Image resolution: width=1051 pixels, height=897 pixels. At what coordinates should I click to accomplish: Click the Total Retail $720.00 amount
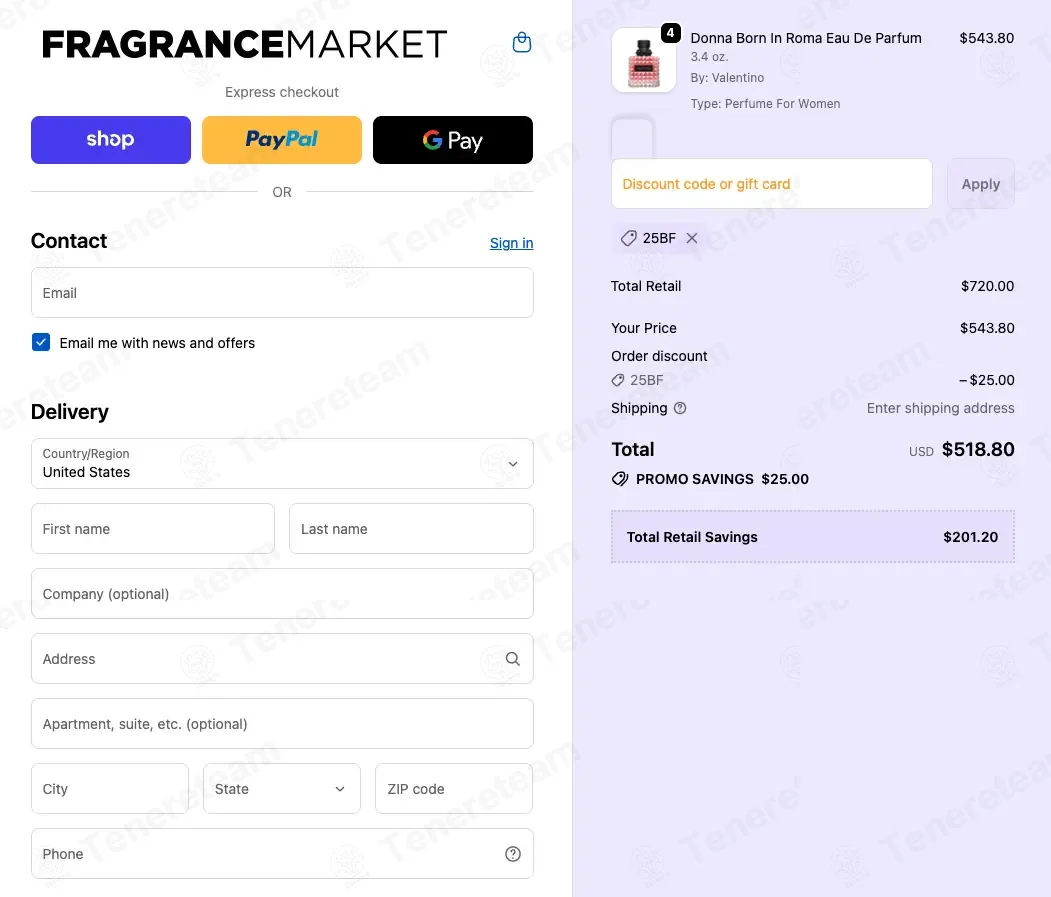click(987, 286)
